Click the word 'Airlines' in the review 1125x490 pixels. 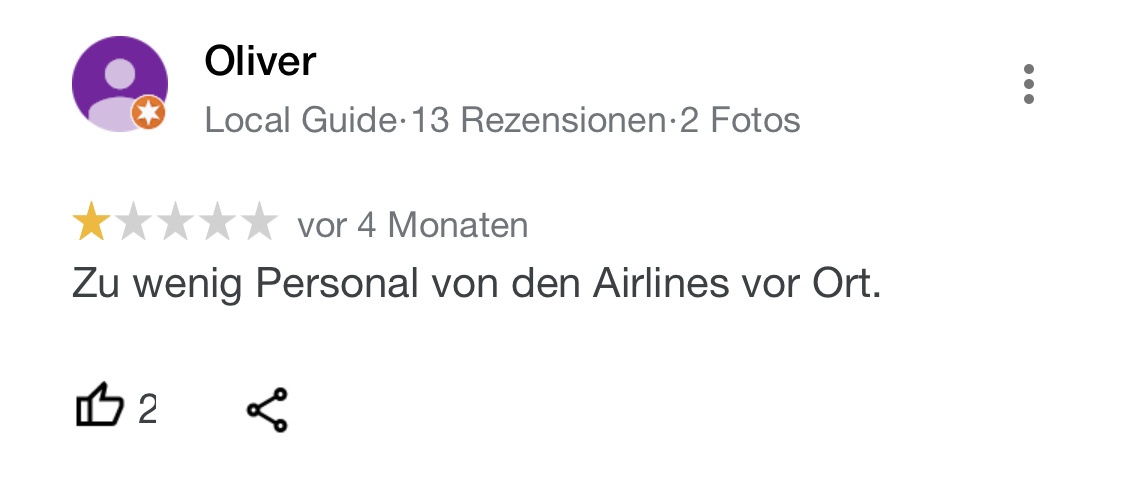pyautogui.click(x=659, y=284)
